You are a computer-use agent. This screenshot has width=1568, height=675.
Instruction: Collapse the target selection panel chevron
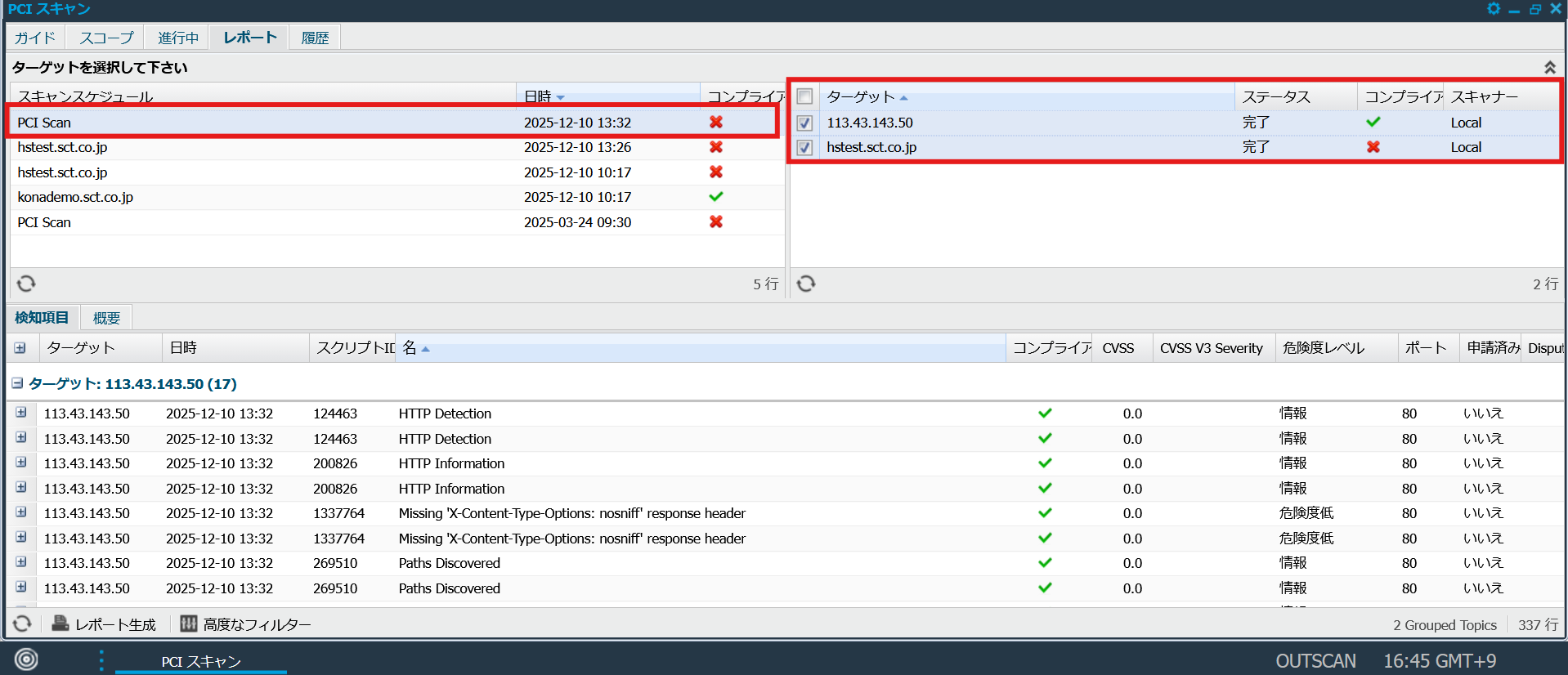[x=1549, y=67]
